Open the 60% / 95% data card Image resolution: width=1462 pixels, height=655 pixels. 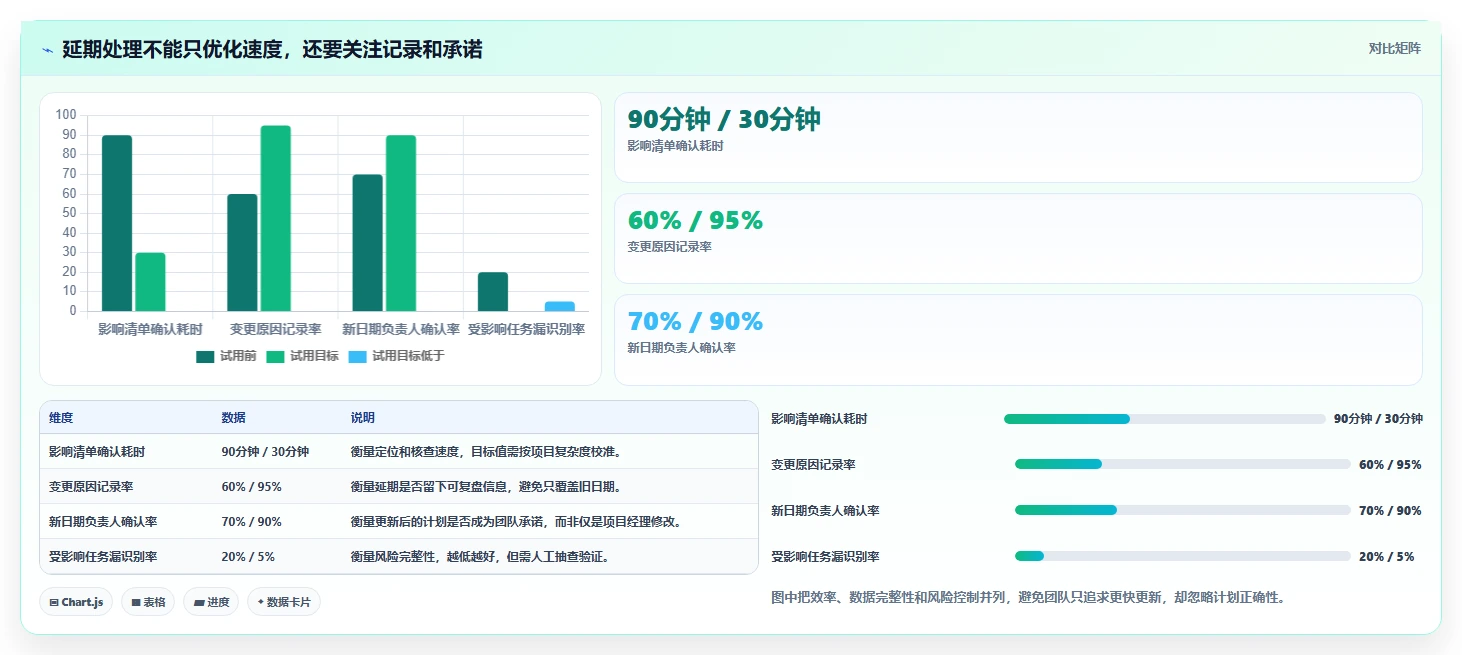click(1018, 239)
